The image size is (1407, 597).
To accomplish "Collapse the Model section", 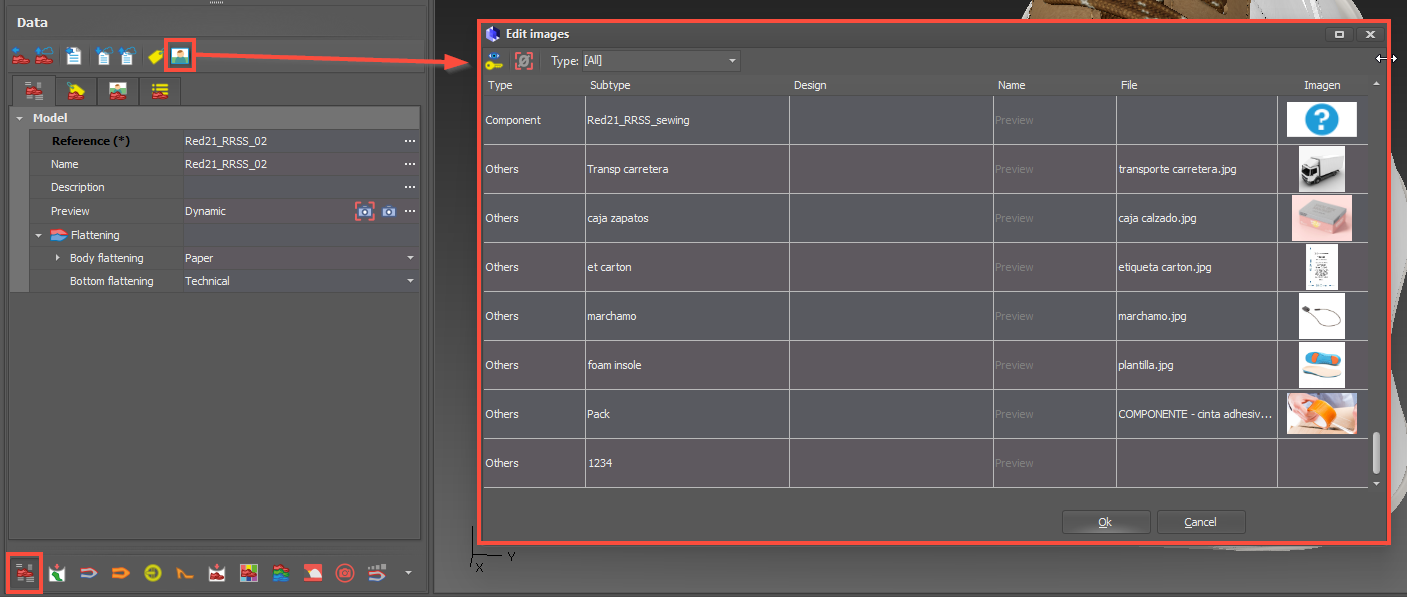I will (x=20, y=118).
